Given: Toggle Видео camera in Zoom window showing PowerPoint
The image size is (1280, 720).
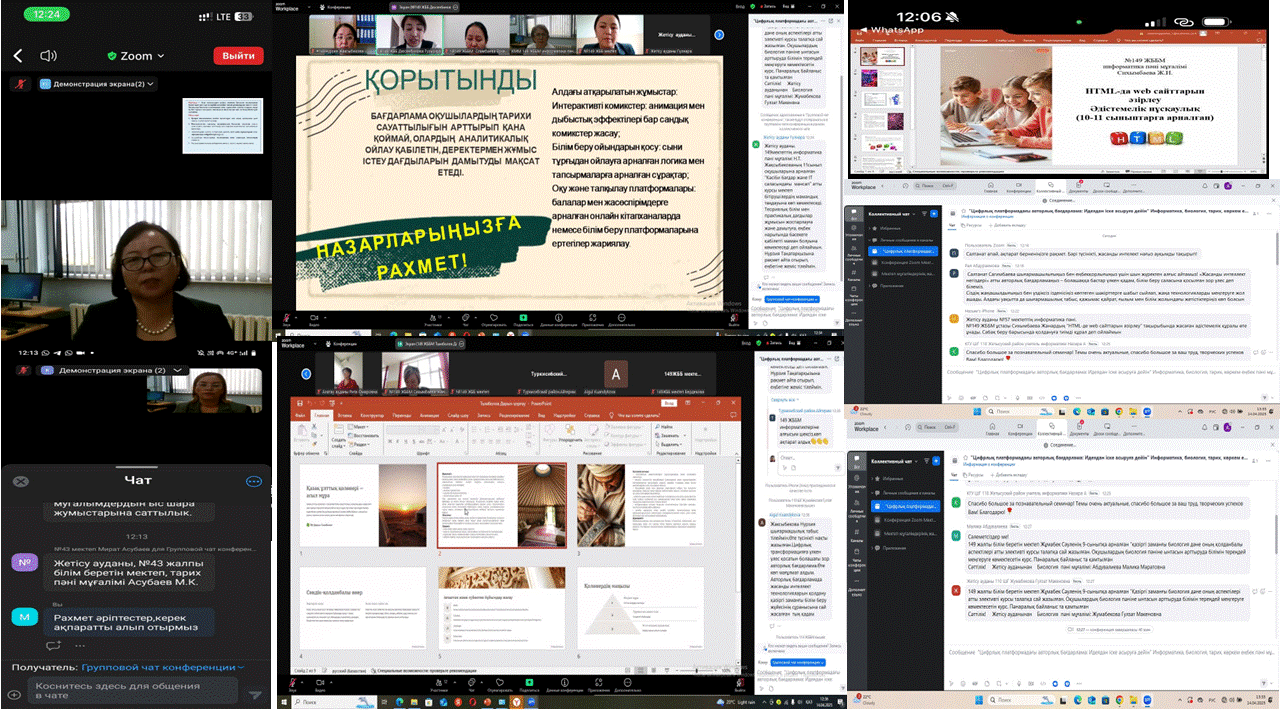Looking at the screenshot, I should (319, 681).
